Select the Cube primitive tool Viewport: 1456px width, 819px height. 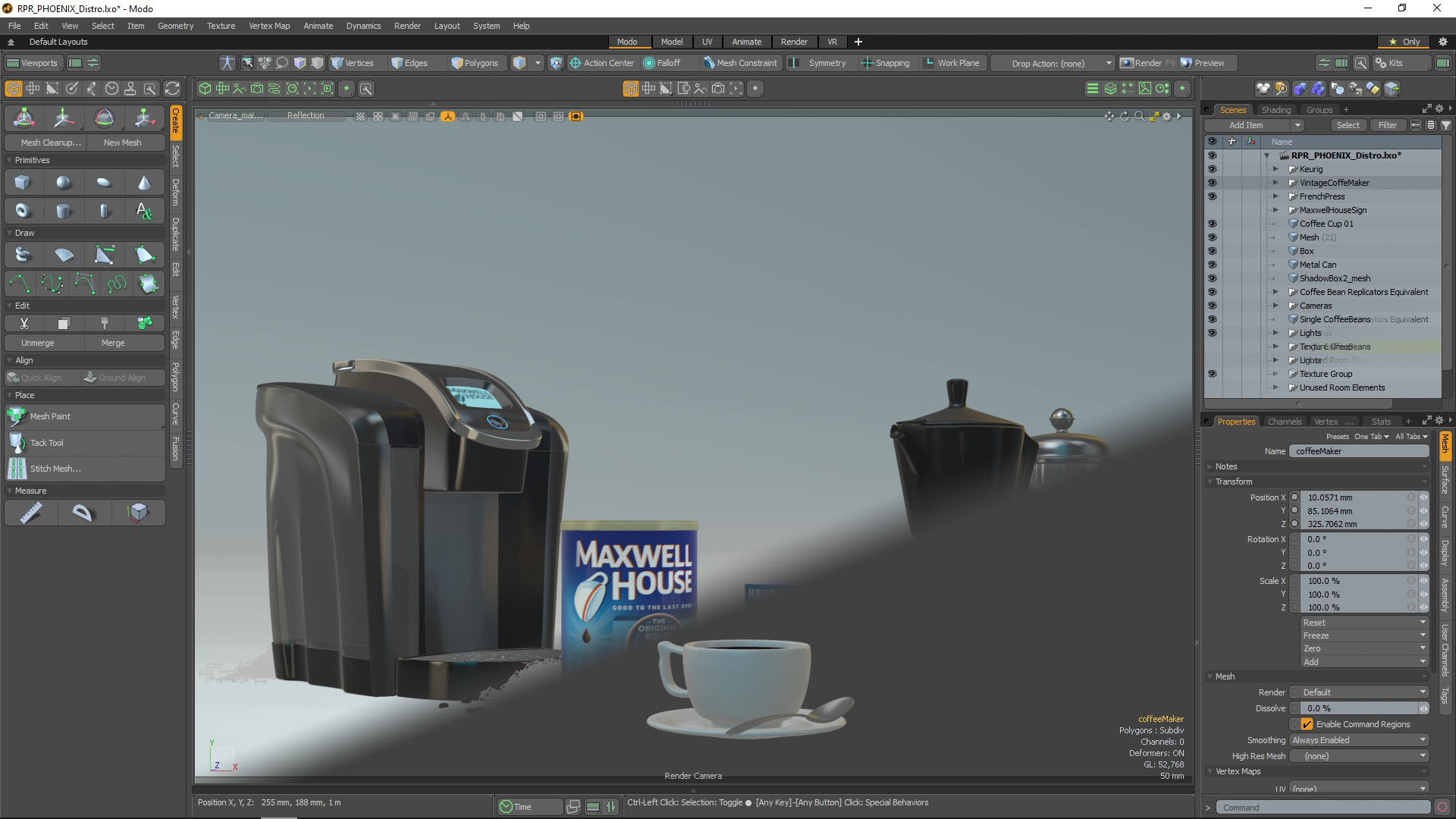pos(22,182)
